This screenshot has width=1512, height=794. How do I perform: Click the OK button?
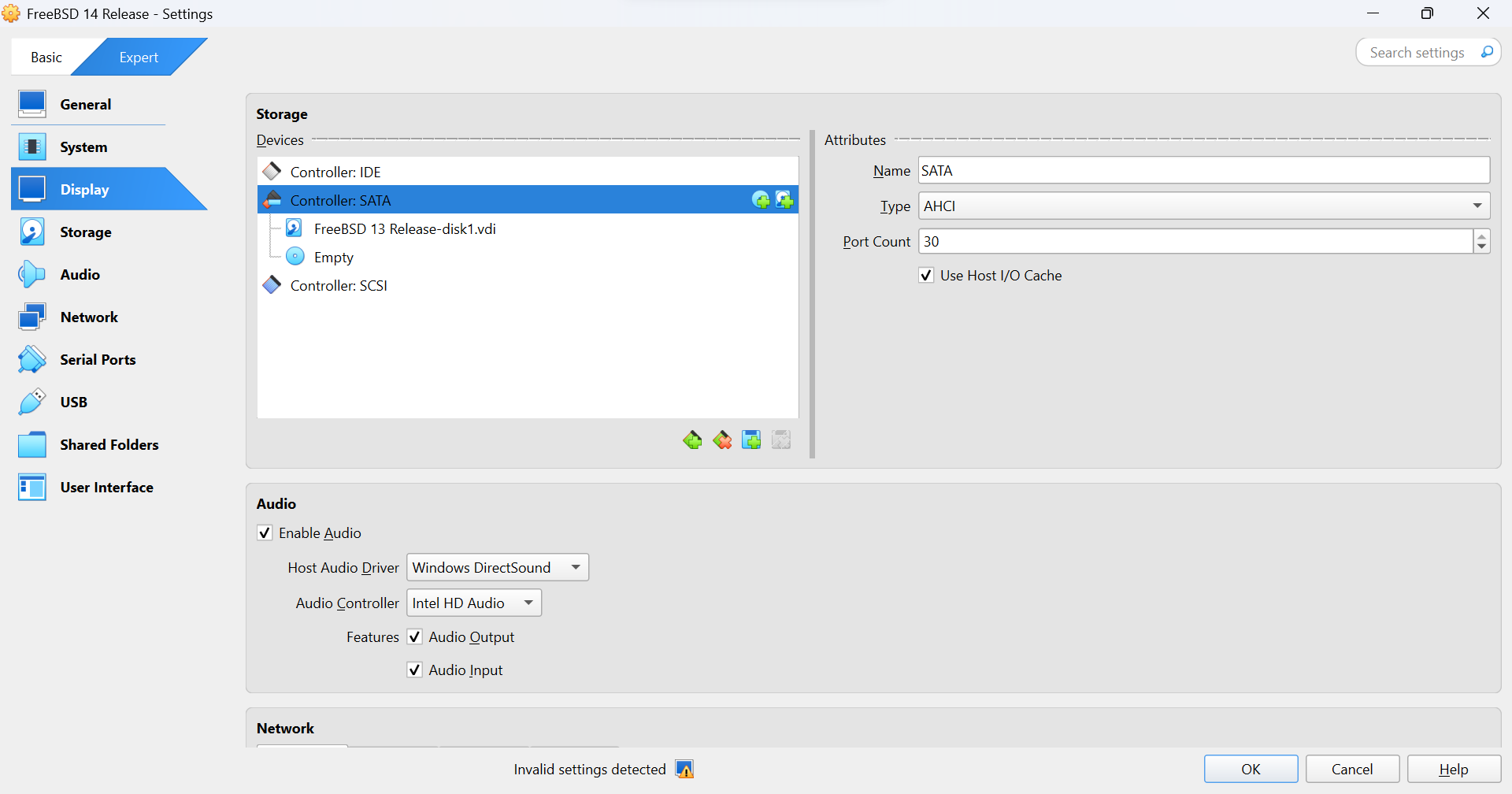pos(1251,770)
